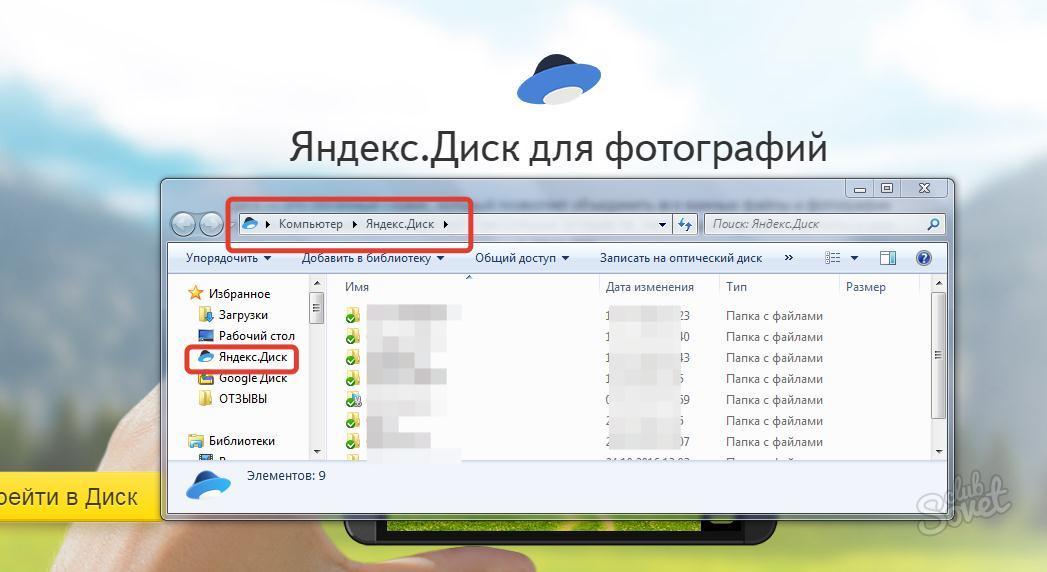Click Записать на оптический диск
Image resolution: width=1047 pixels, height=572 pixels.
click(x=680, y=258)
